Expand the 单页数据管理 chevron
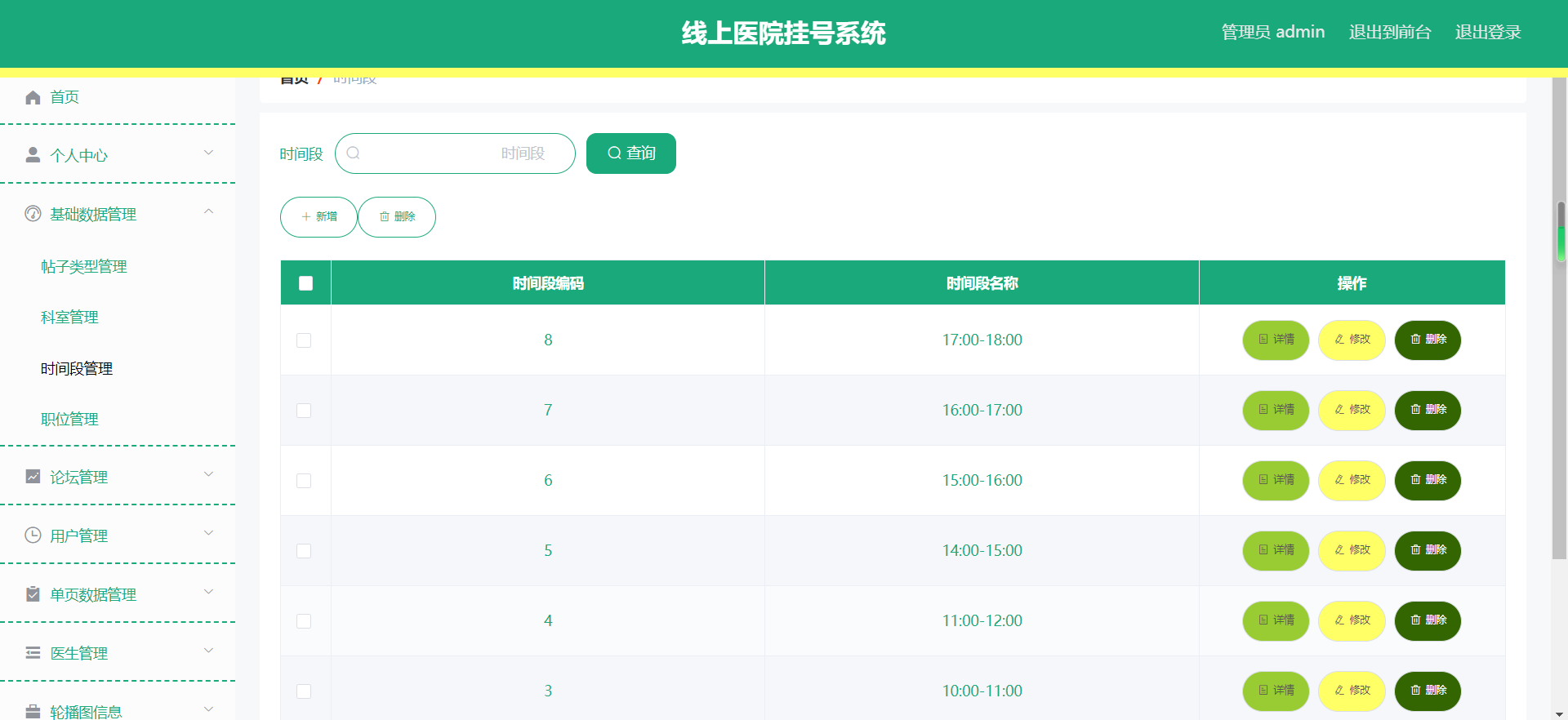1568x720 pixels. [208, 592]
